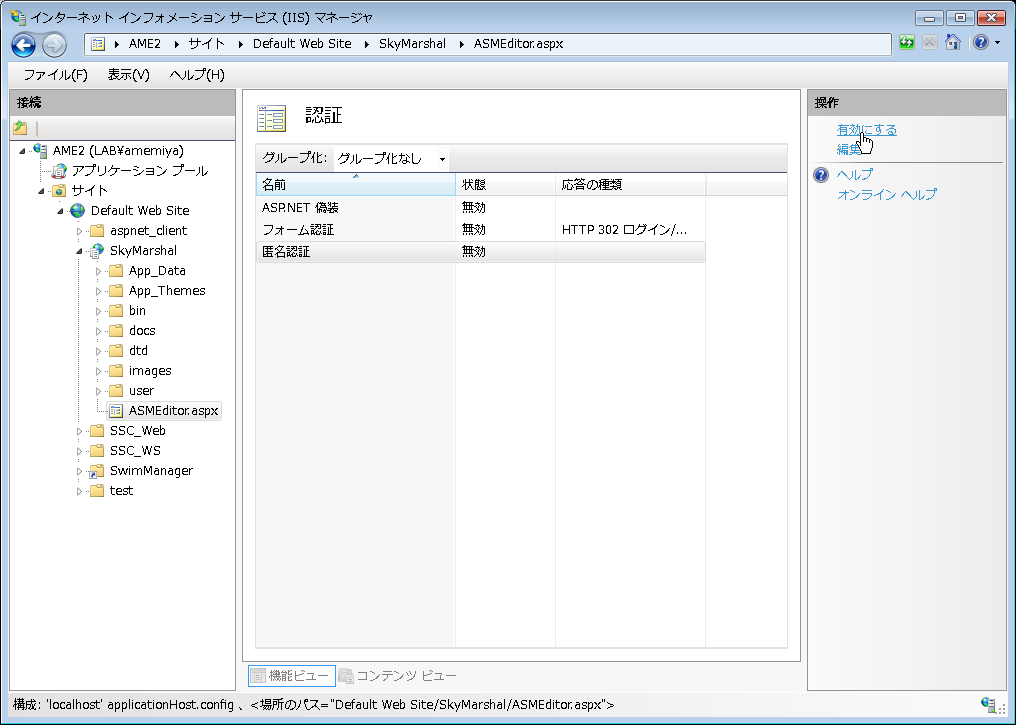The image size is (1016, 725).
Task: Click Default Web Site breadcrumb segment
Action: click(302, 44)
